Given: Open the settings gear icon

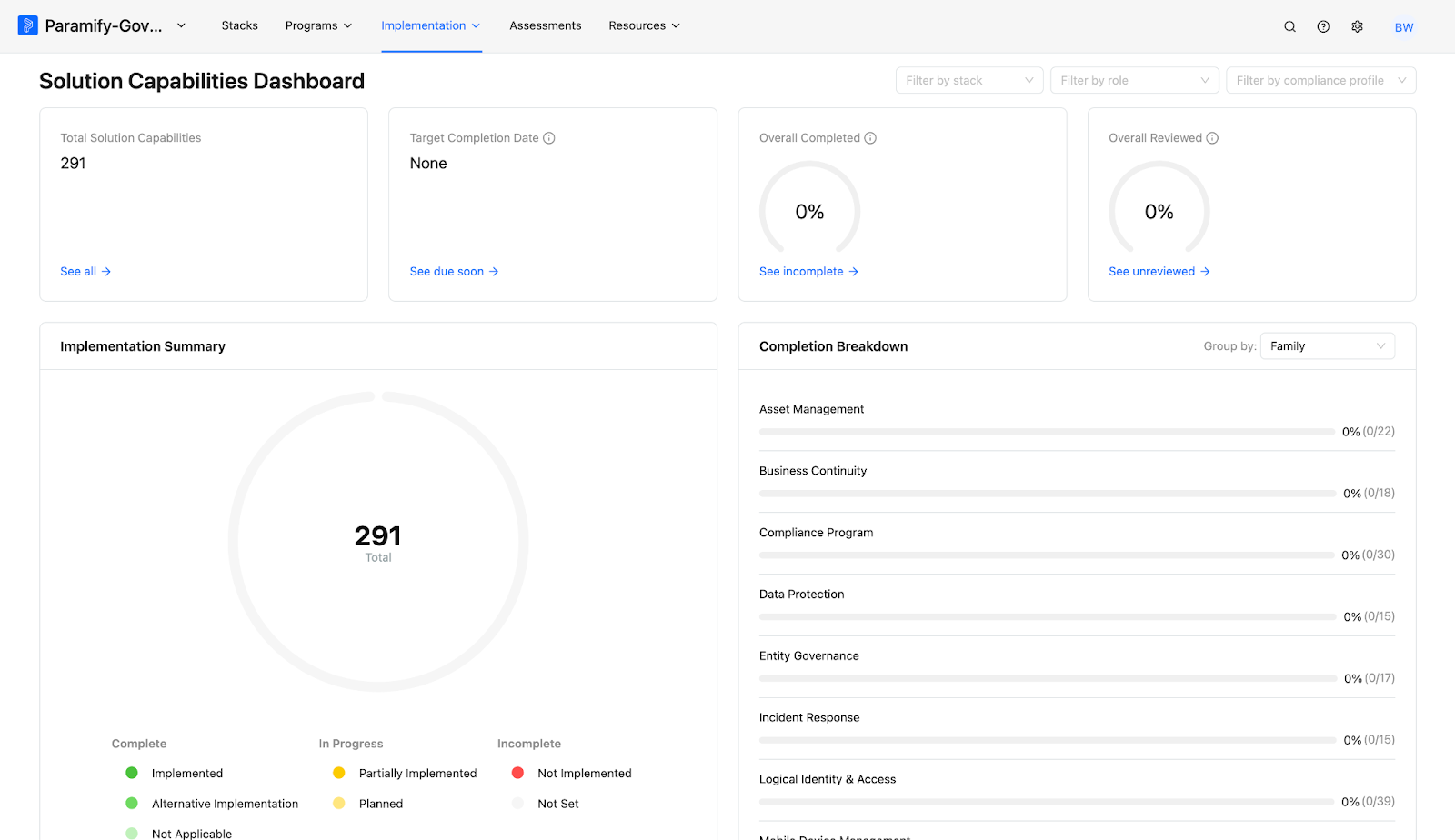Looking at the screenshot, I should point(1357,26).
